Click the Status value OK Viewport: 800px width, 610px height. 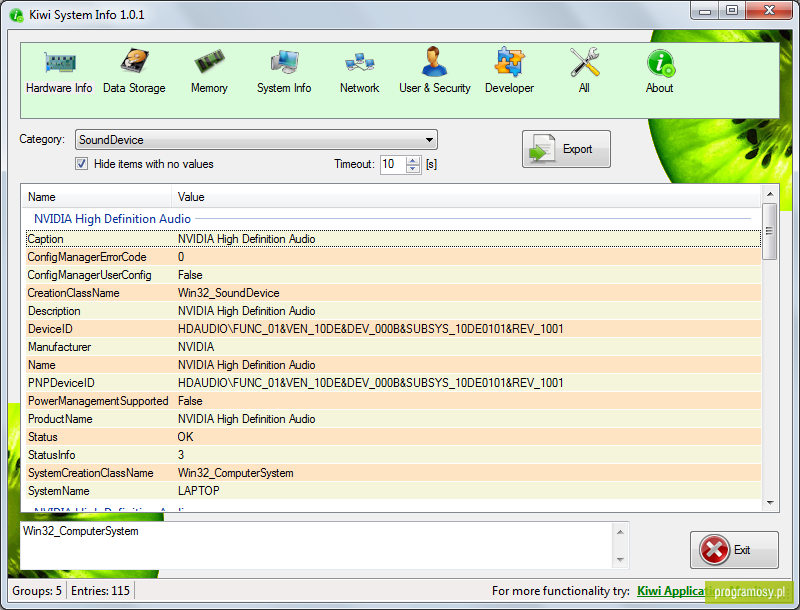185,437
